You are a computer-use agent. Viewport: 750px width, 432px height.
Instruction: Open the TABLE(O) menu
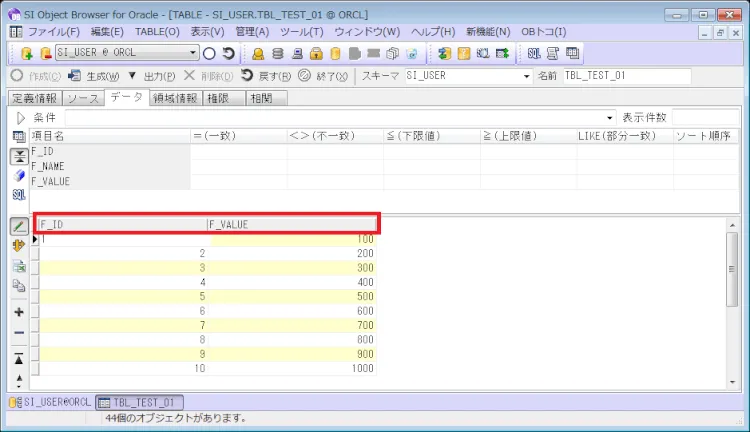157,32
